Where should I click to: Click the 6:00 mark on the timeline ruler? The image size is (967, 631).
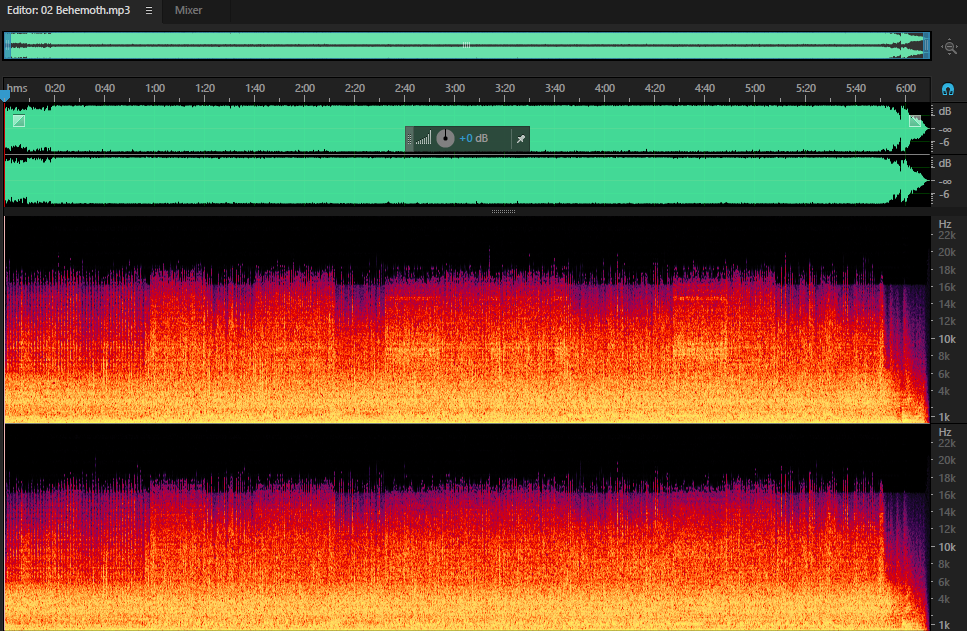click(905, 88)
